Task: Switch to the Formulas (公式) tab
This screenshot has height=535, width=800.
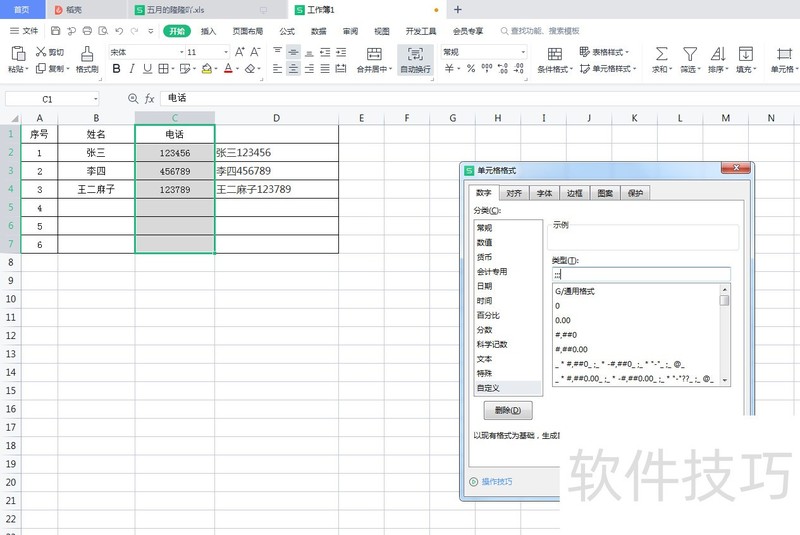Action: 287,31
